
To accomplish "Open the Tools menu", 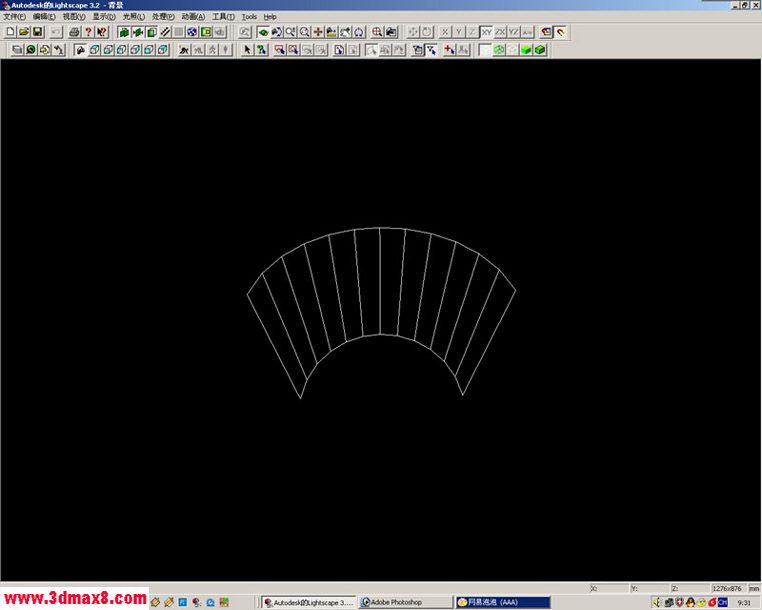I will tap(249, 17).
